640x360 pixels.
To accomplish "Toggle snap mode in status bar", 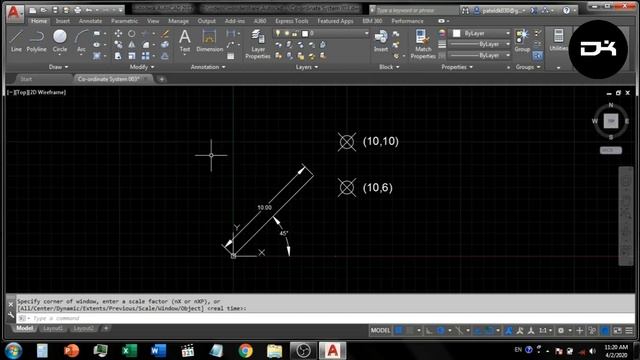I will (x=410, y=331).
